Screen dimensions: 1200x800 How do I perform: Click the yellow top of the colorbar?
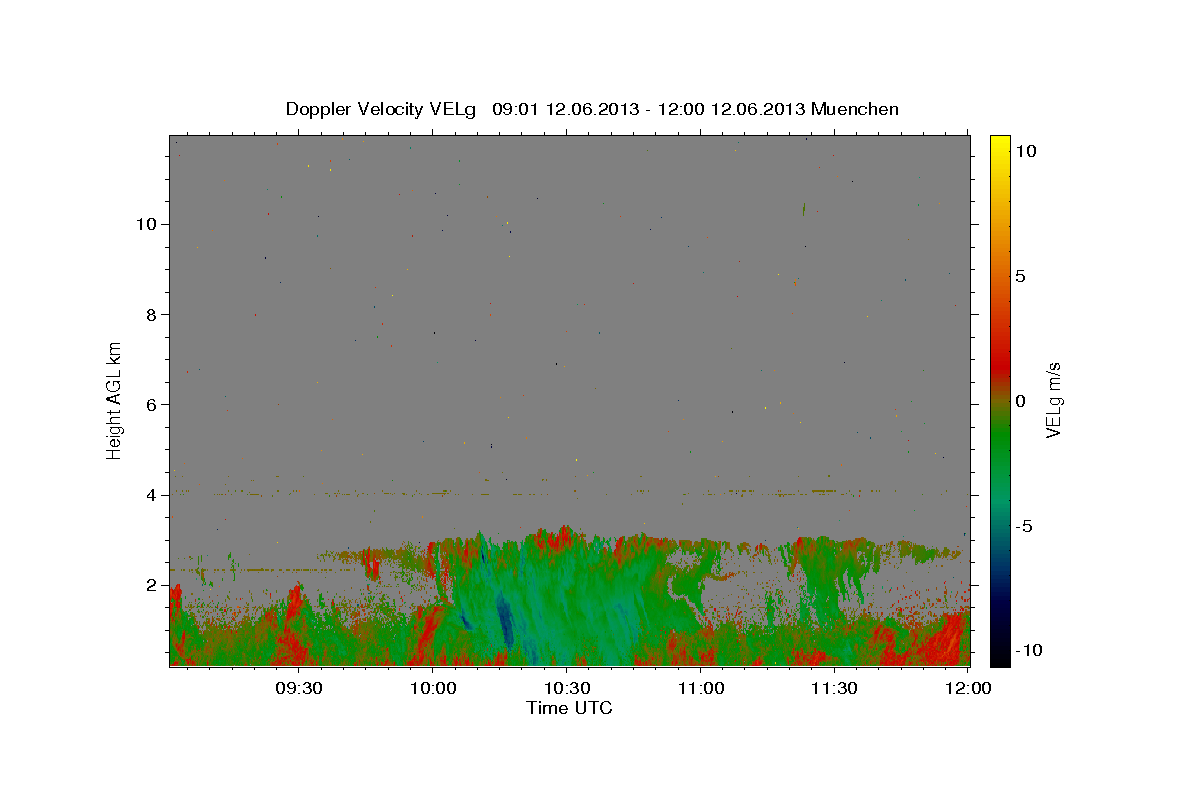[1000, 145]
